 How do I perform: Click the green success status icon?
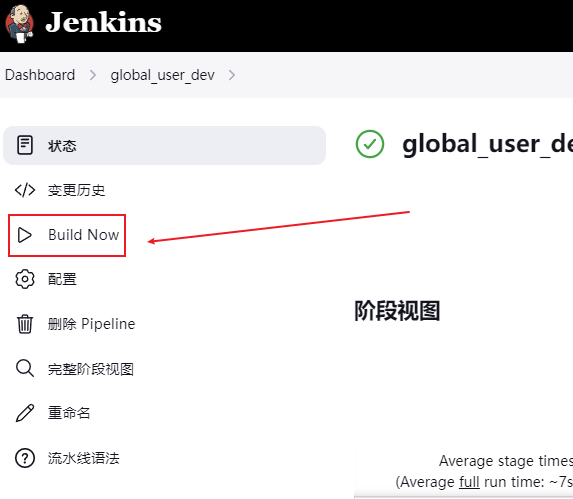click(x=370, y=144)
